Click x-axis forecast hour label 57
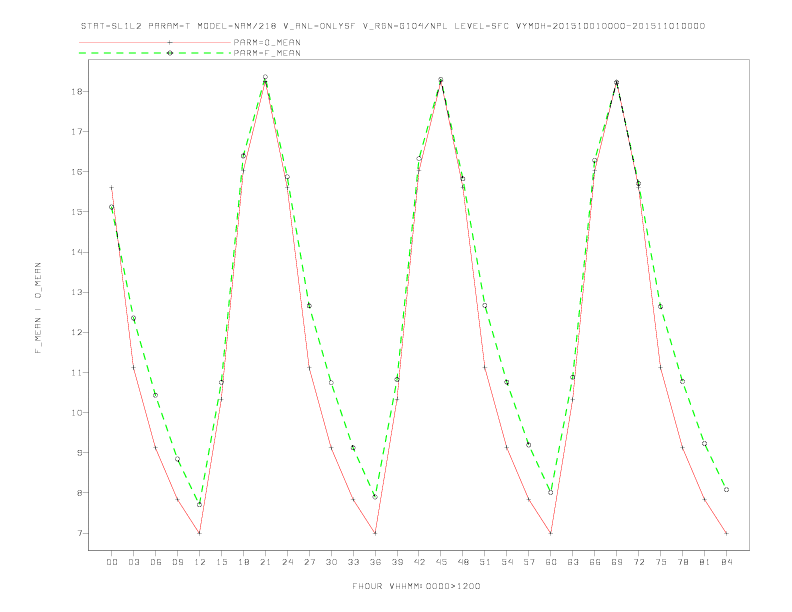 (x=529, y=562)
